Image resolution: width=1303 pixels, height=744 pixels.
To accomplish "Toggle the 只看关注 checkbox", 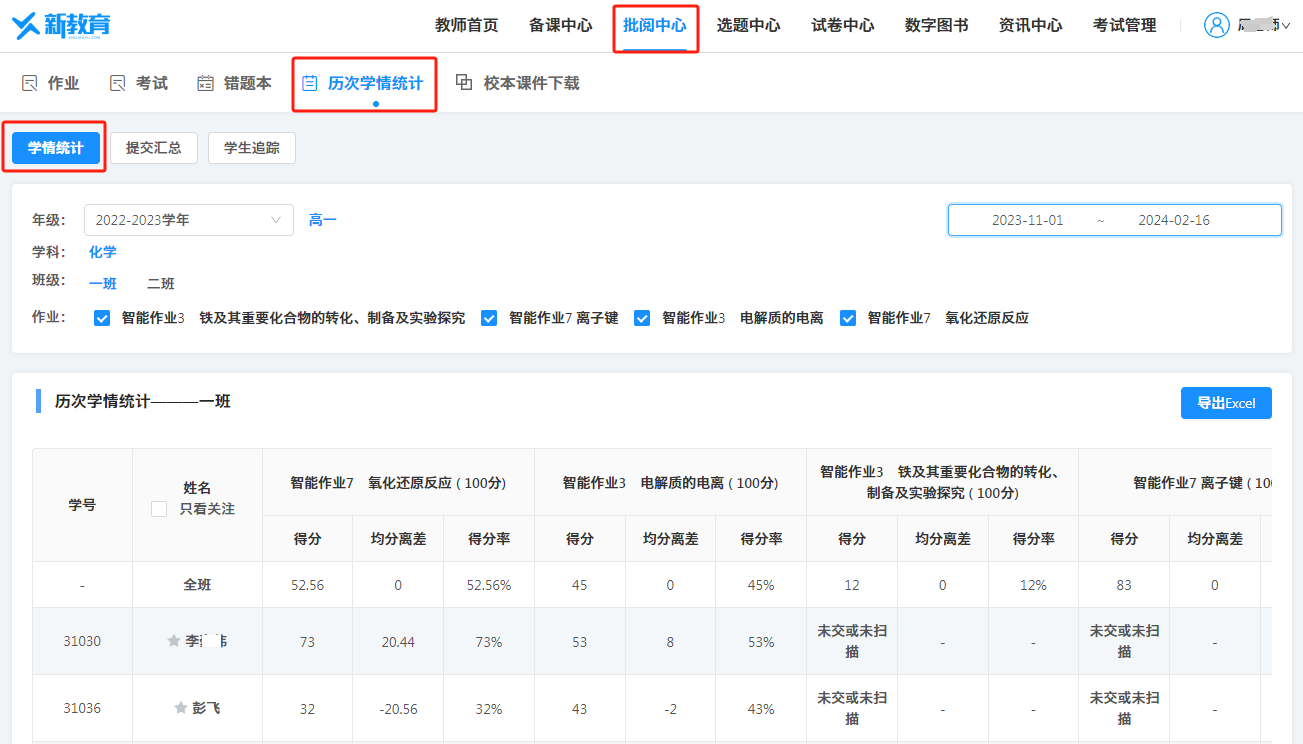I will click(x=159, y=509).
